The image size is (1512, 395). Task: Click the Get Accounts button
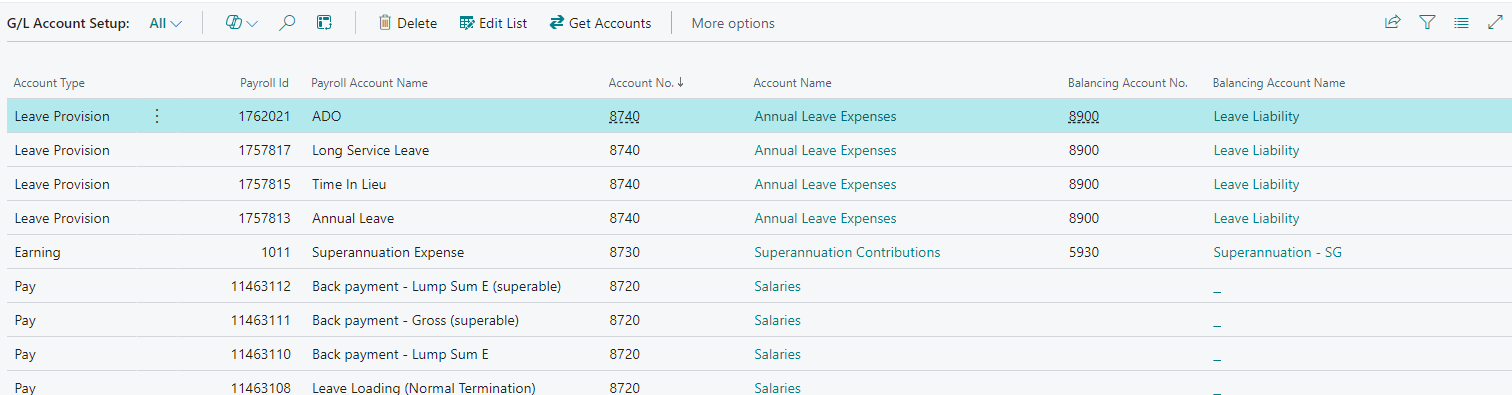coord(600,23)
